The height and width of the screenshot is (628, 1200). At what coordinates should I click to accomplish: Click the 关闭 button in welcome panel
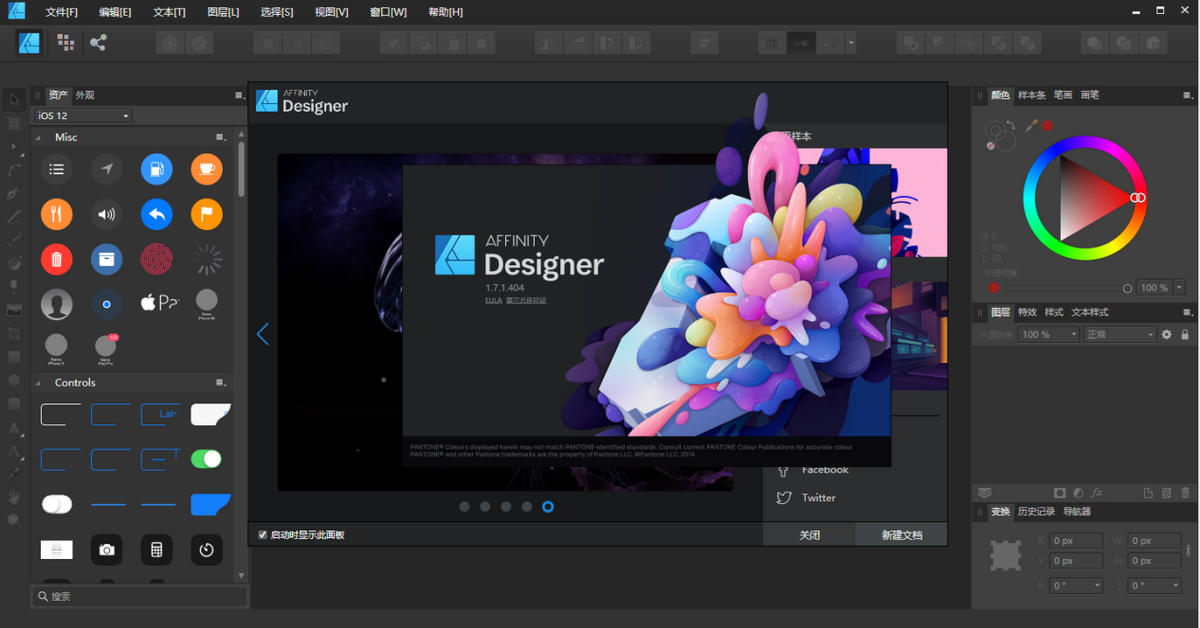pyautogui.click(x=809, y=535)
